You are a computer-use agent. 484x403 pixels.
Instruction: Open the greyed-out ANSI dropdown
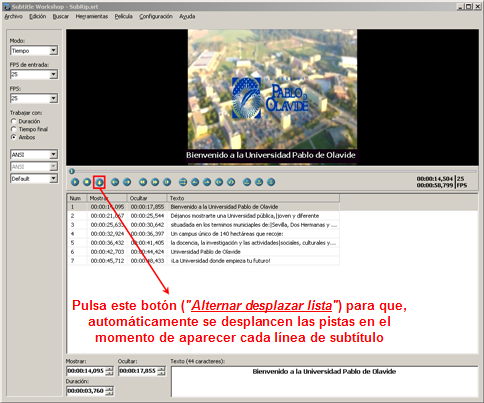[x=34, y=167]
